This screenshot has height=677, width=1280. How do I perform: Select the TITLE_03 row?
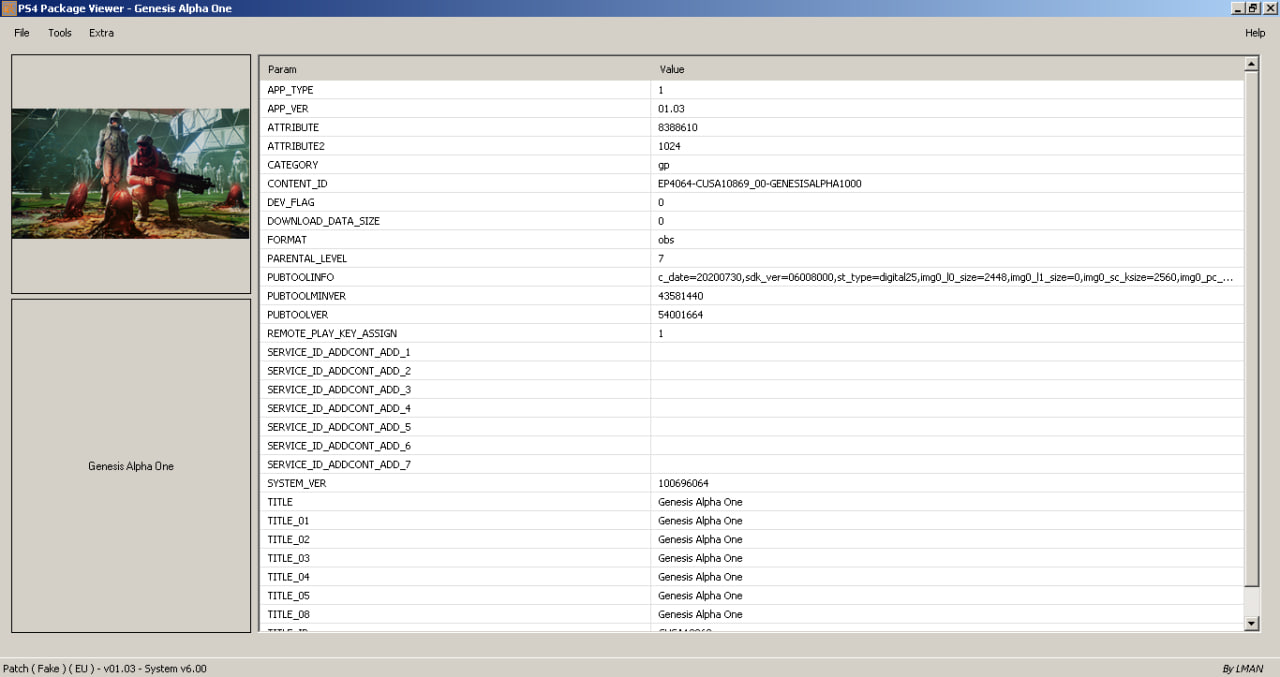click(x=751, y=558)
